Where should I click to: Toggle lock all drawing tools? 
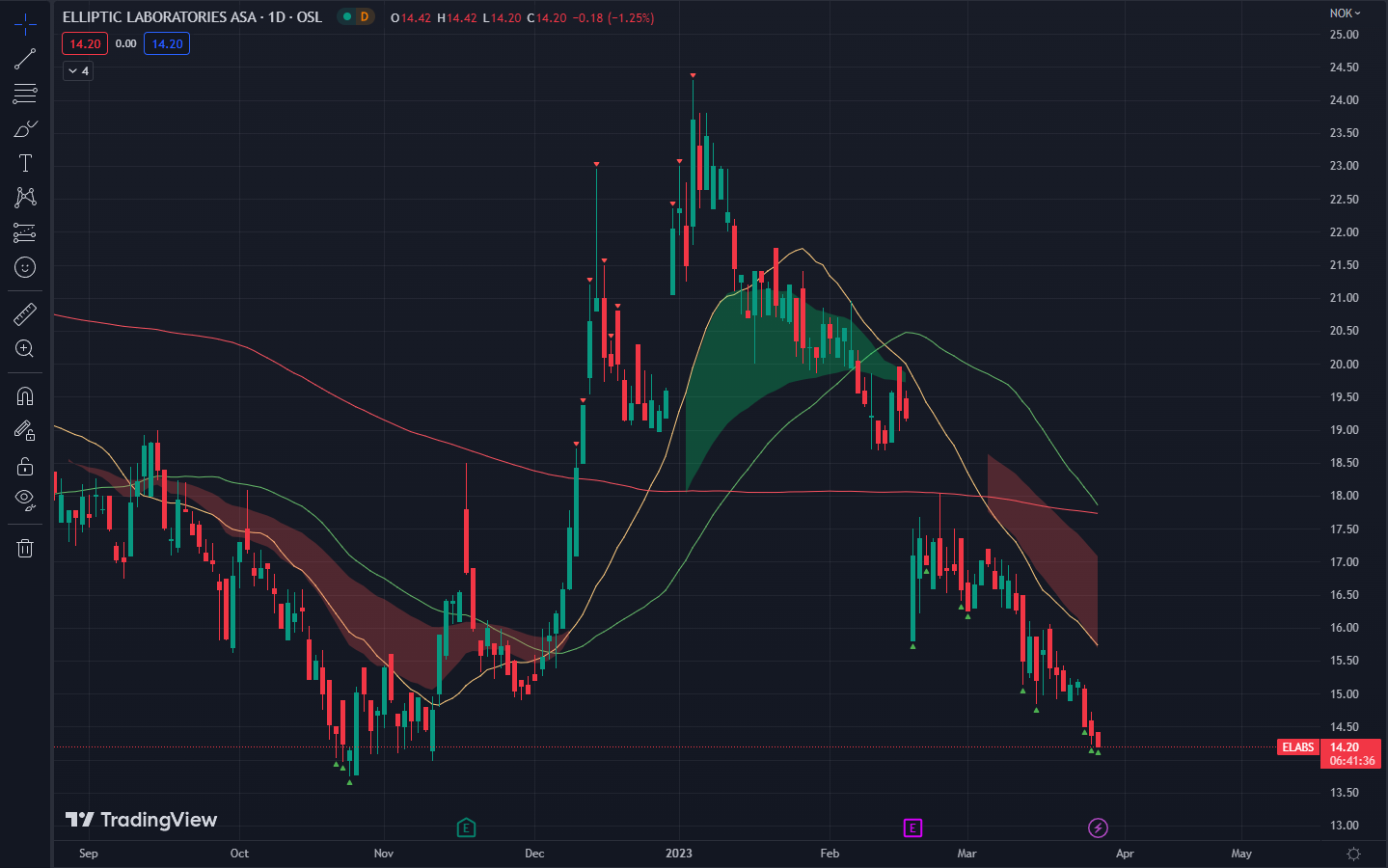(25, 467)
